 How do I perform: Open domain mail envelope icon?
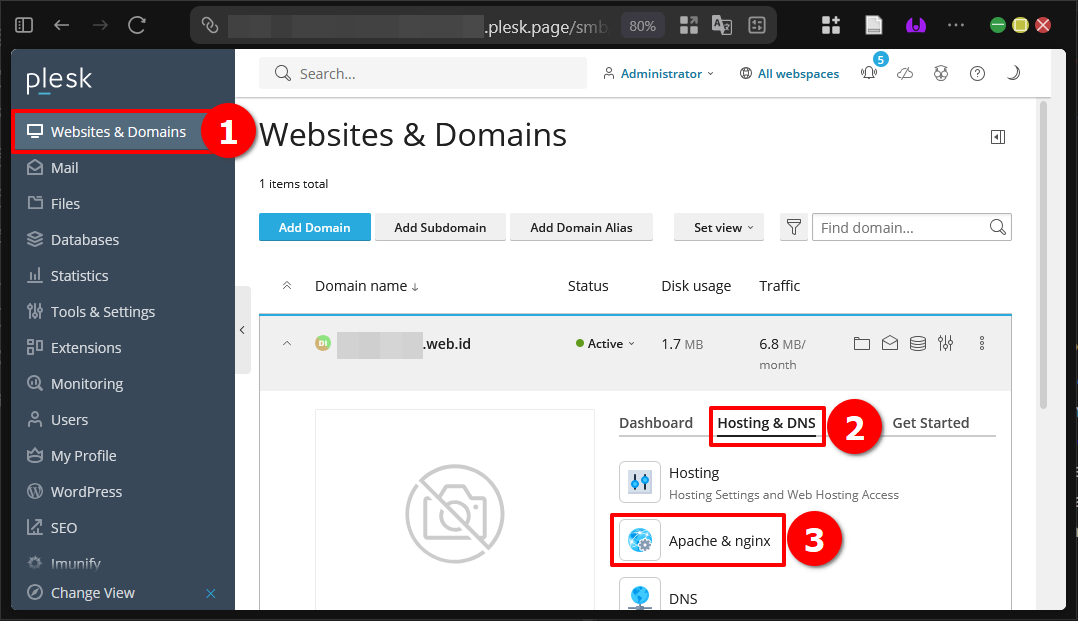890,342
